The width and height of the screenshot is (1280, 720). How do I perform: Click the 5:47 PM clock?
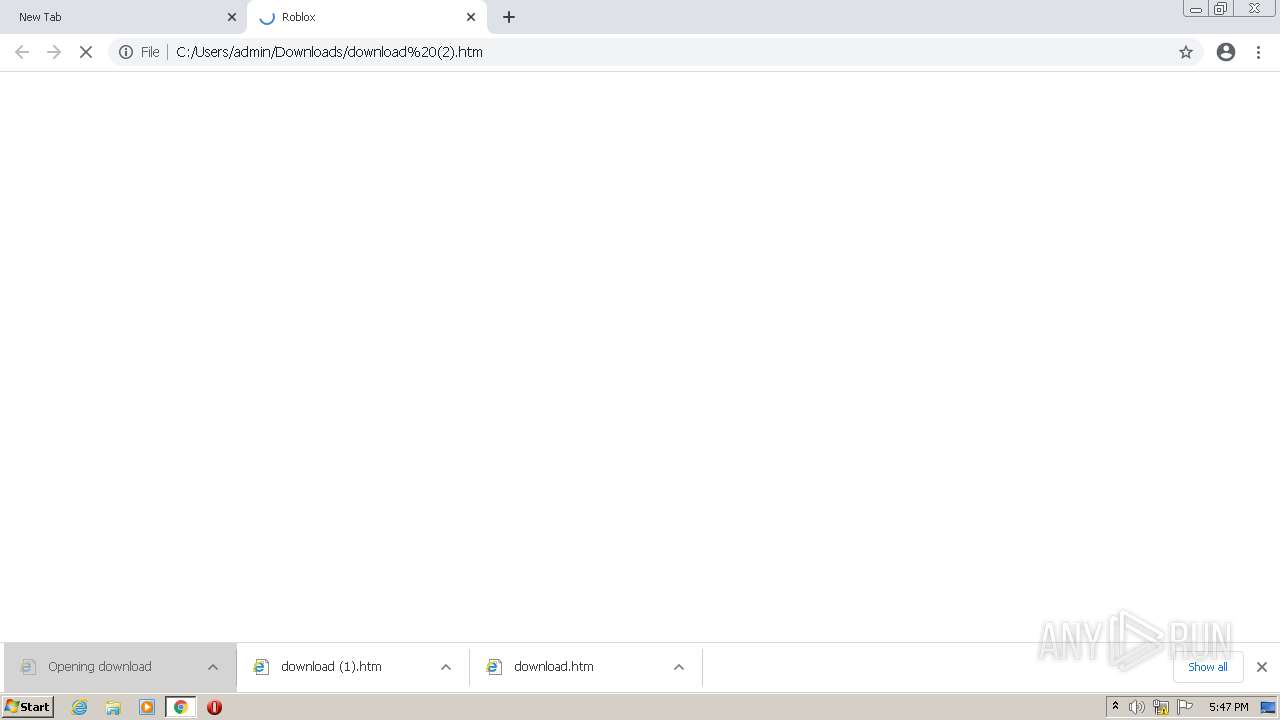[x=1228, y=707]
